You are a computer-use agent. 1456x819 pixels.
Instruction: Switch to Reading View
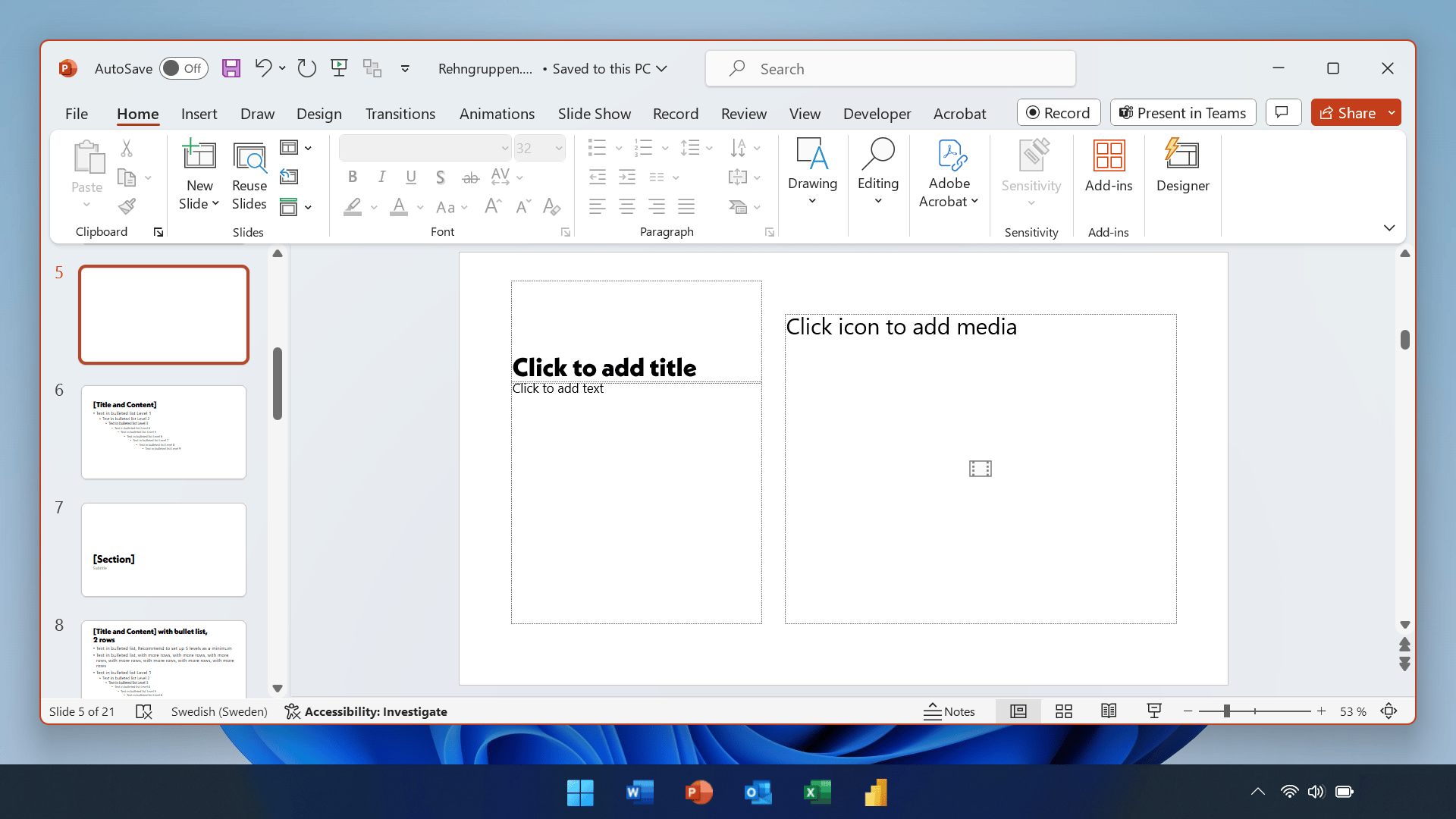(x=1109, y=711)
